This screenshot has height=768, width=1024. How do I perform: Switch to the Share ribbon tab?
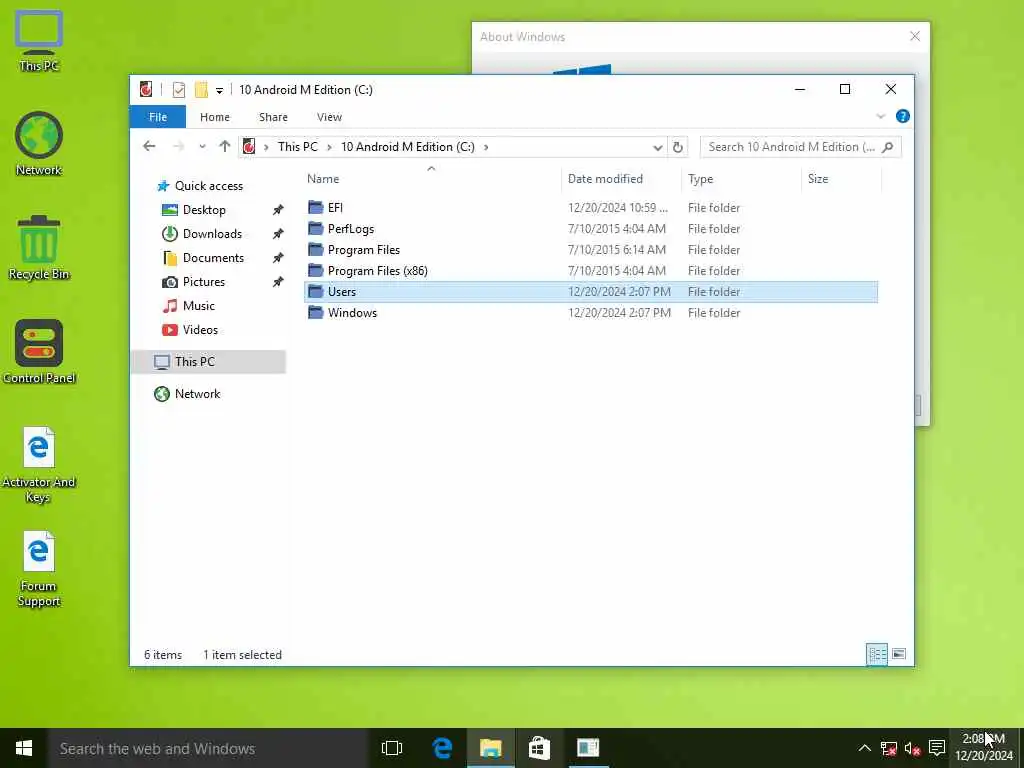[x=273, y=117]
